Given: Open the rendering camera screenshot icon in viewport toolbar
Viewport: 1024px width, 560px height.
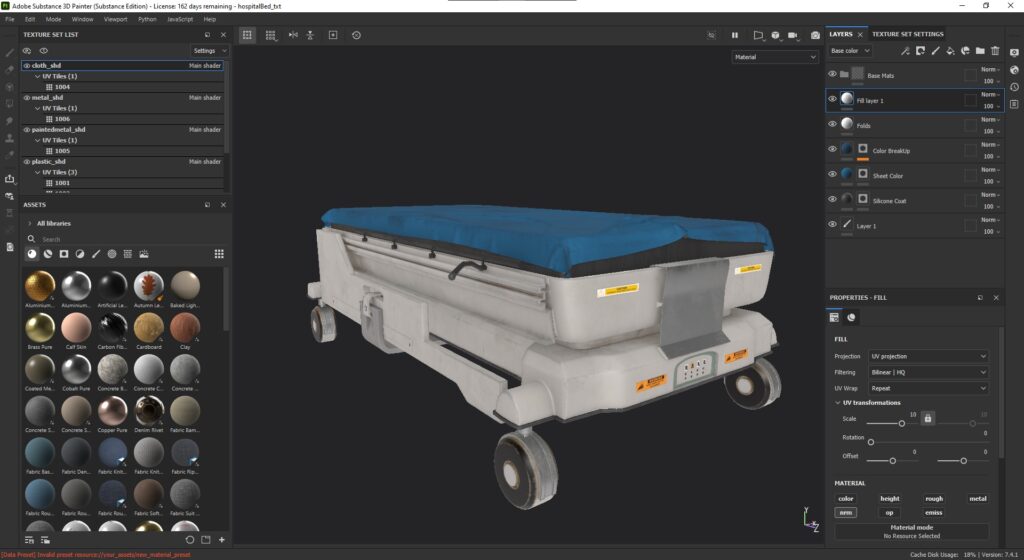Looking at the screenshot, I should pyautogui.click(x=815, y=35).
